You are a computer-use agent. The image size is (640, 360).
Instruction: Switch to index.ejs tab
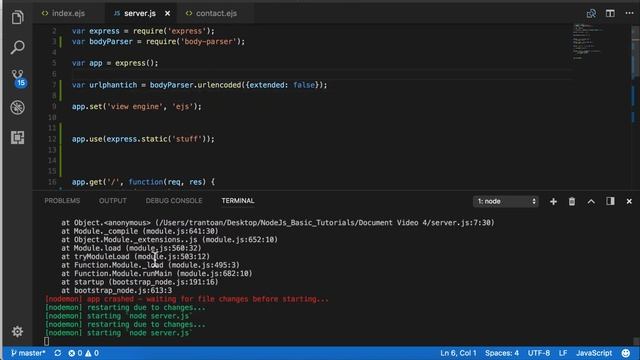(68, 13)
